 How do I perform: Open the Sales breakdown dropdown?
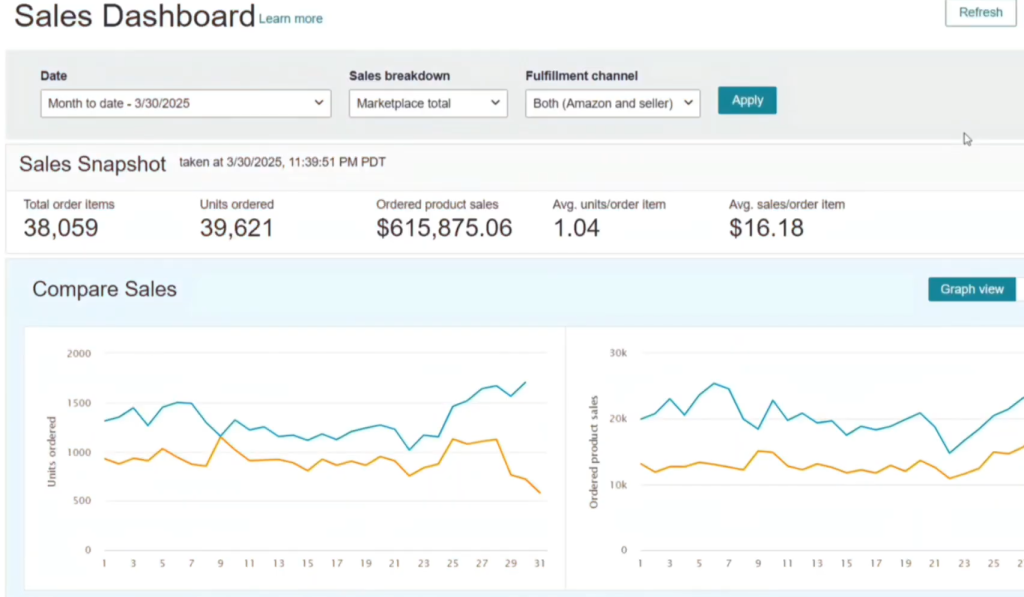click(428, 103)
